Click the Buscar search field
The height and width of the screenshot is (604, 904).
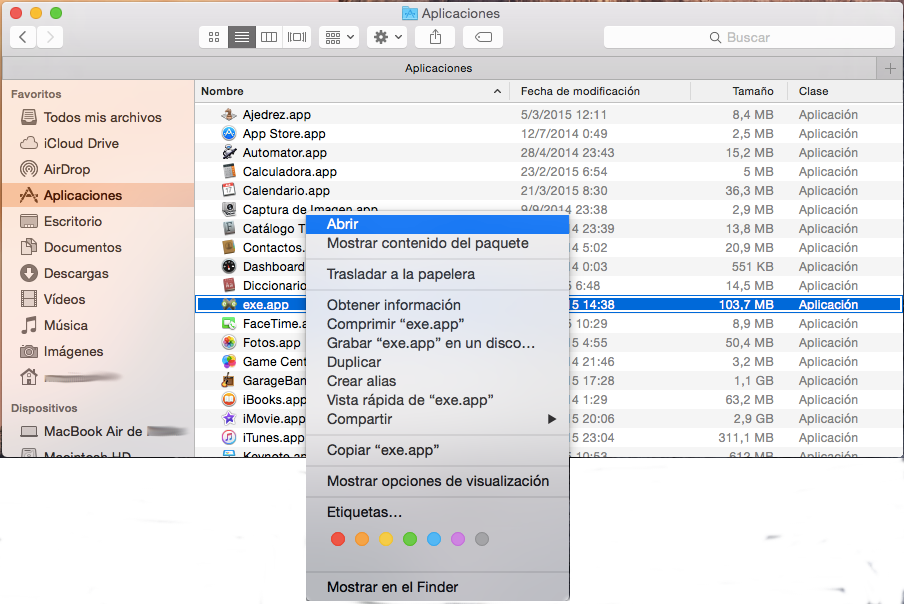748,36
